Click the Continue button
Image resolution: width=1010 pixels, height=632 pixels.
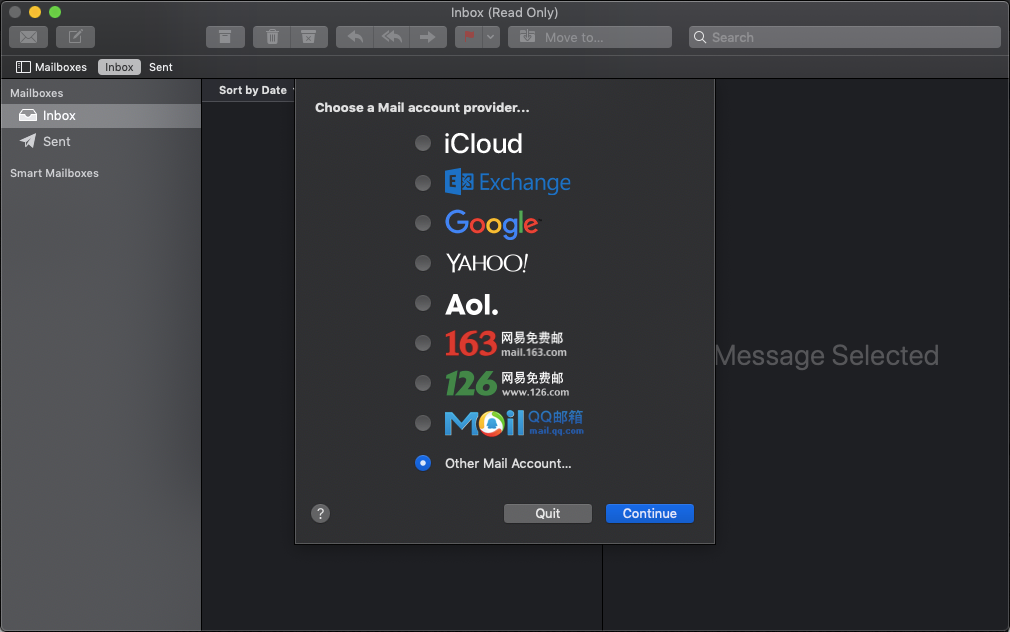649,513
